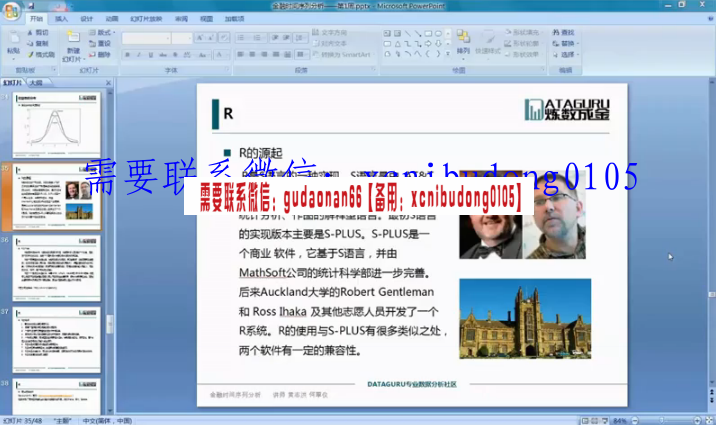
Task: Open the Replace (替换) dropdown
Action: coord(566,43)
